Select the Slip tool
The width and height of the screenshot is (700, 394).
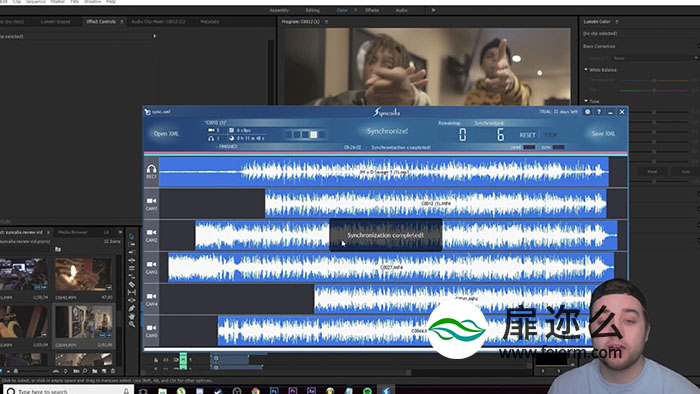tap(132, 292)
